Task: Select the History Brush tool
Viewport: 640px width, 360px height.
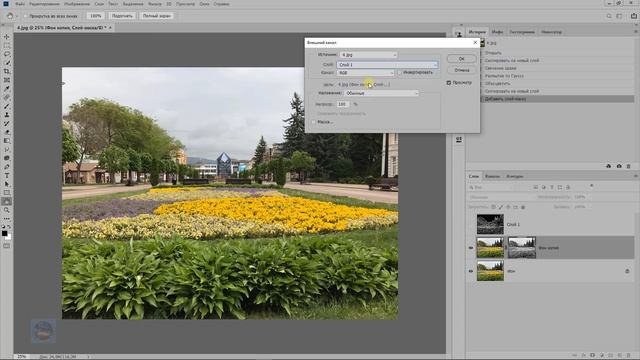Action: (x=7, y=123)
